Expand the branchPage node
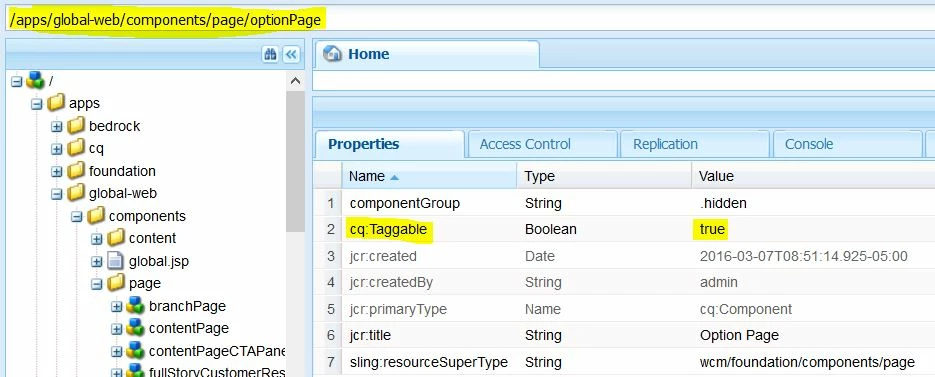This screenshot has height=377, width=935. (117, 307)
